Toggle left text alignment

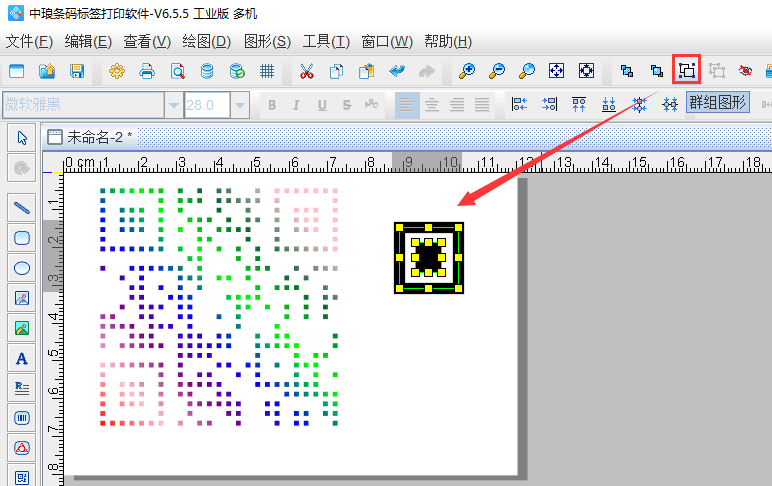[407, 105]
